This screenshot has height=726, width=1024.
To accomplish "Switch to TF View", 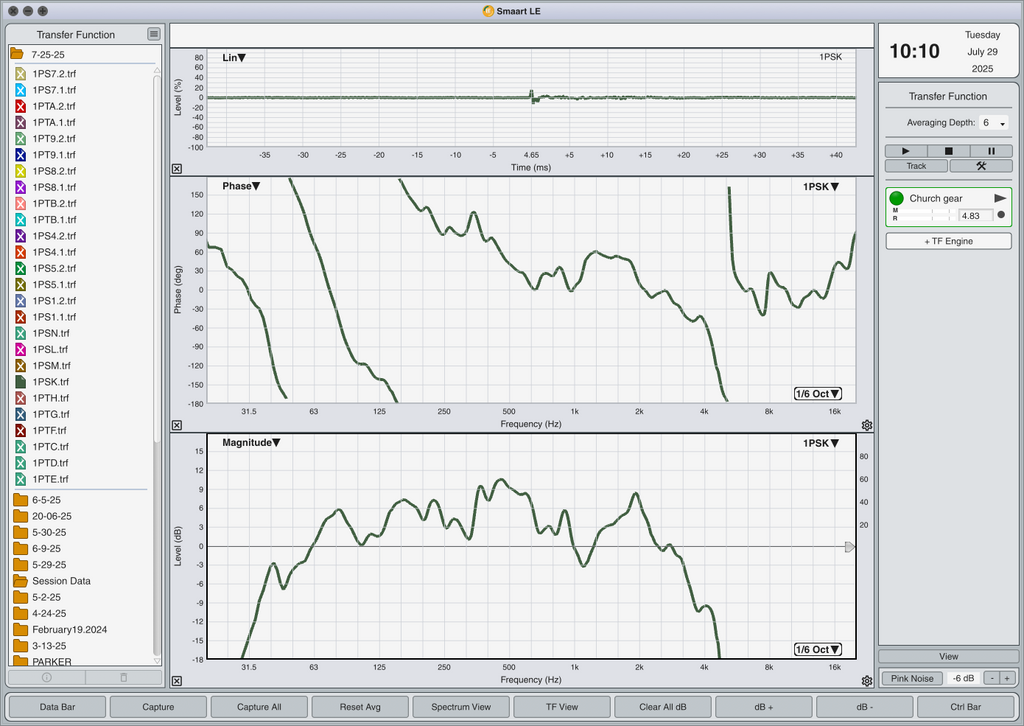I will click(562, 706).
